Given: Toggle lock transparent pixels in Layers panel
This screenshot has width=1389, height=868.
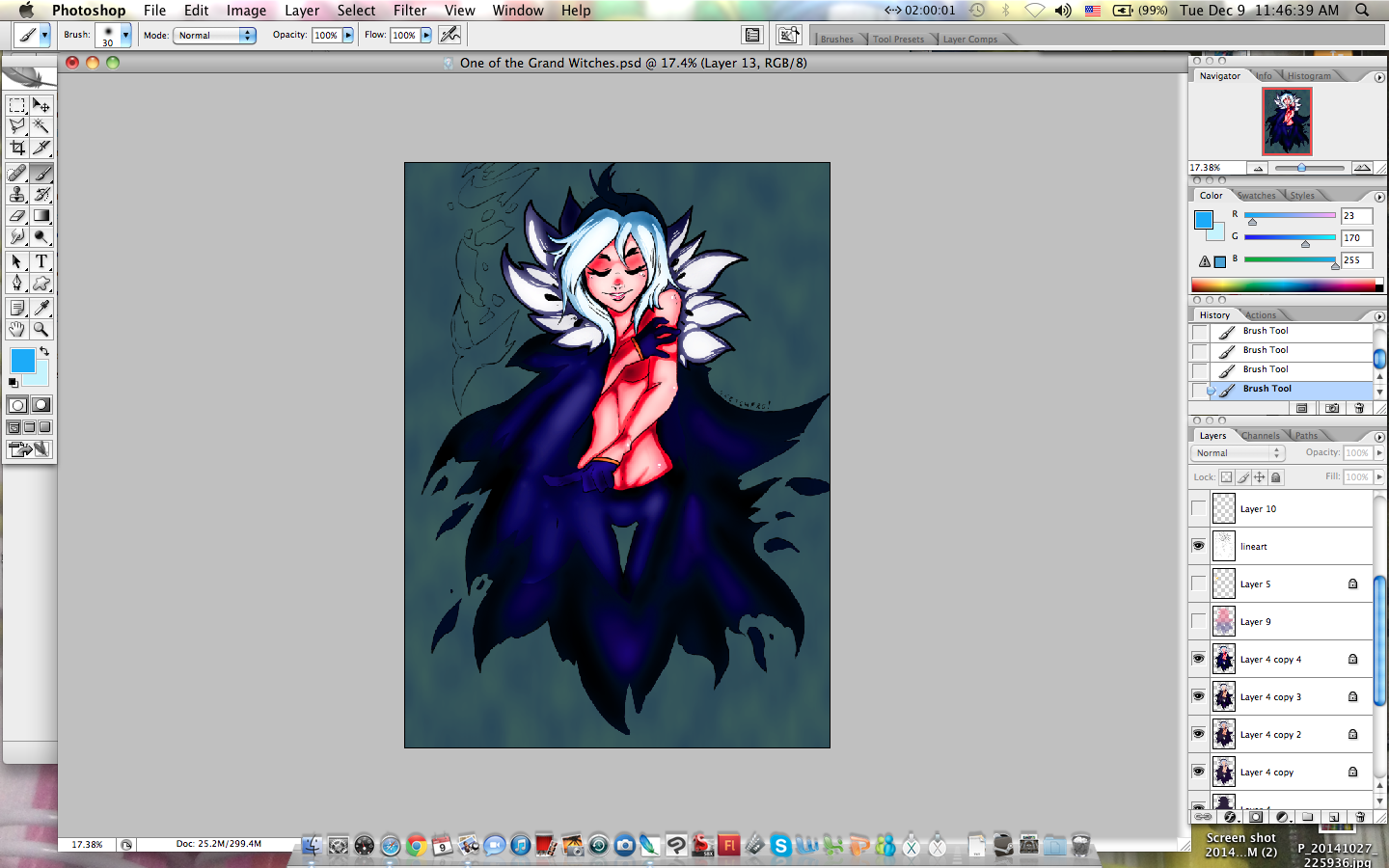Looking at the screenshot, I should [x=1226, y=477].
